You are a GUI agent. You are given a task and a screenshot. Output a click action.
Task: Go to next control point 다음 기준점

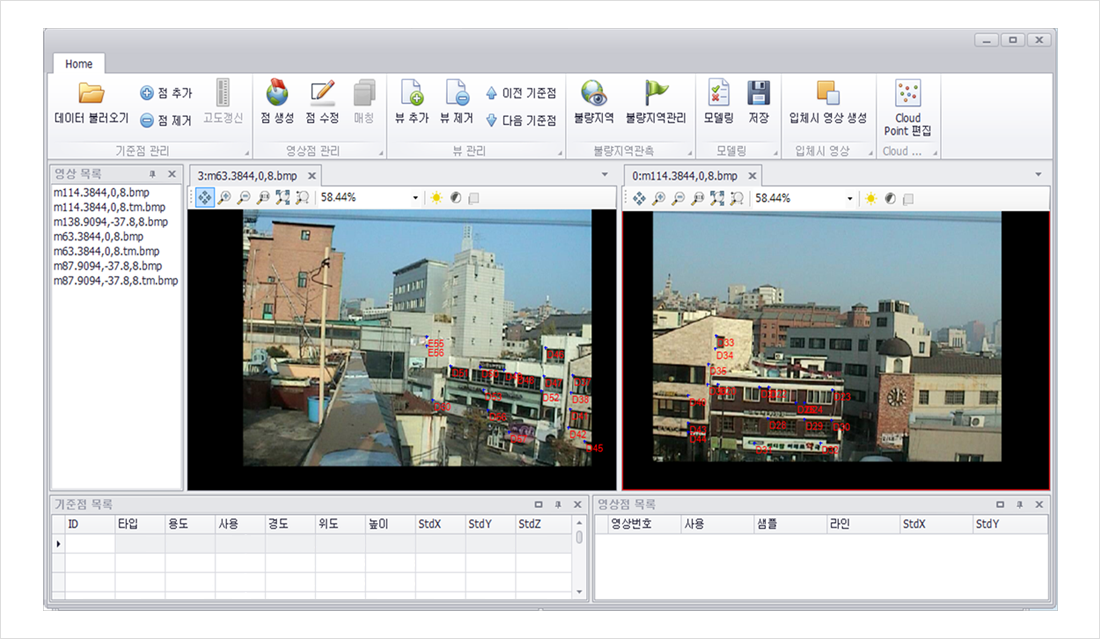click(x=521, y=120)
